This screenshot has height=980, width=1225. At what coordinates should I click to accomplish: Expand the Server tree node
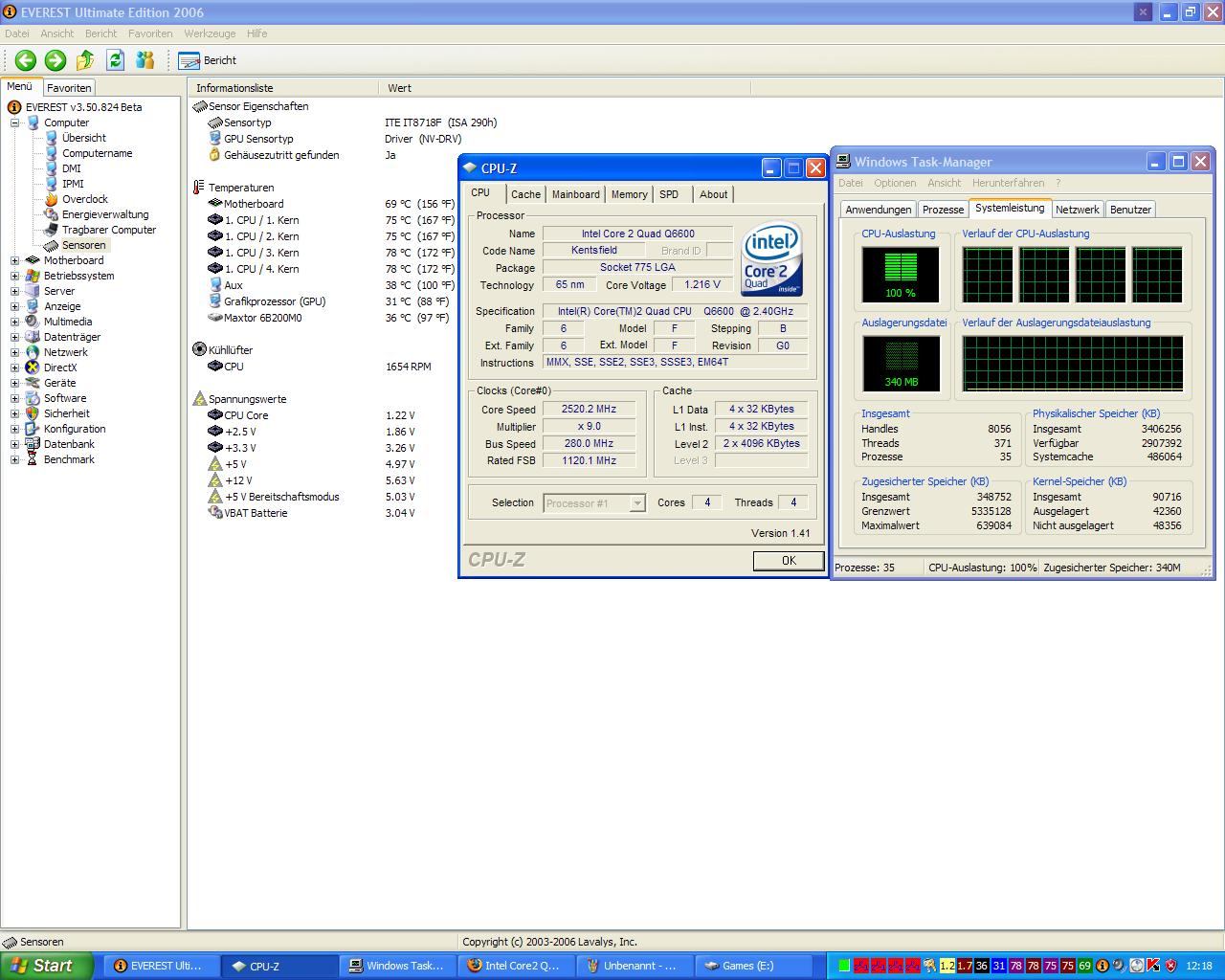(x=14, y=291)
